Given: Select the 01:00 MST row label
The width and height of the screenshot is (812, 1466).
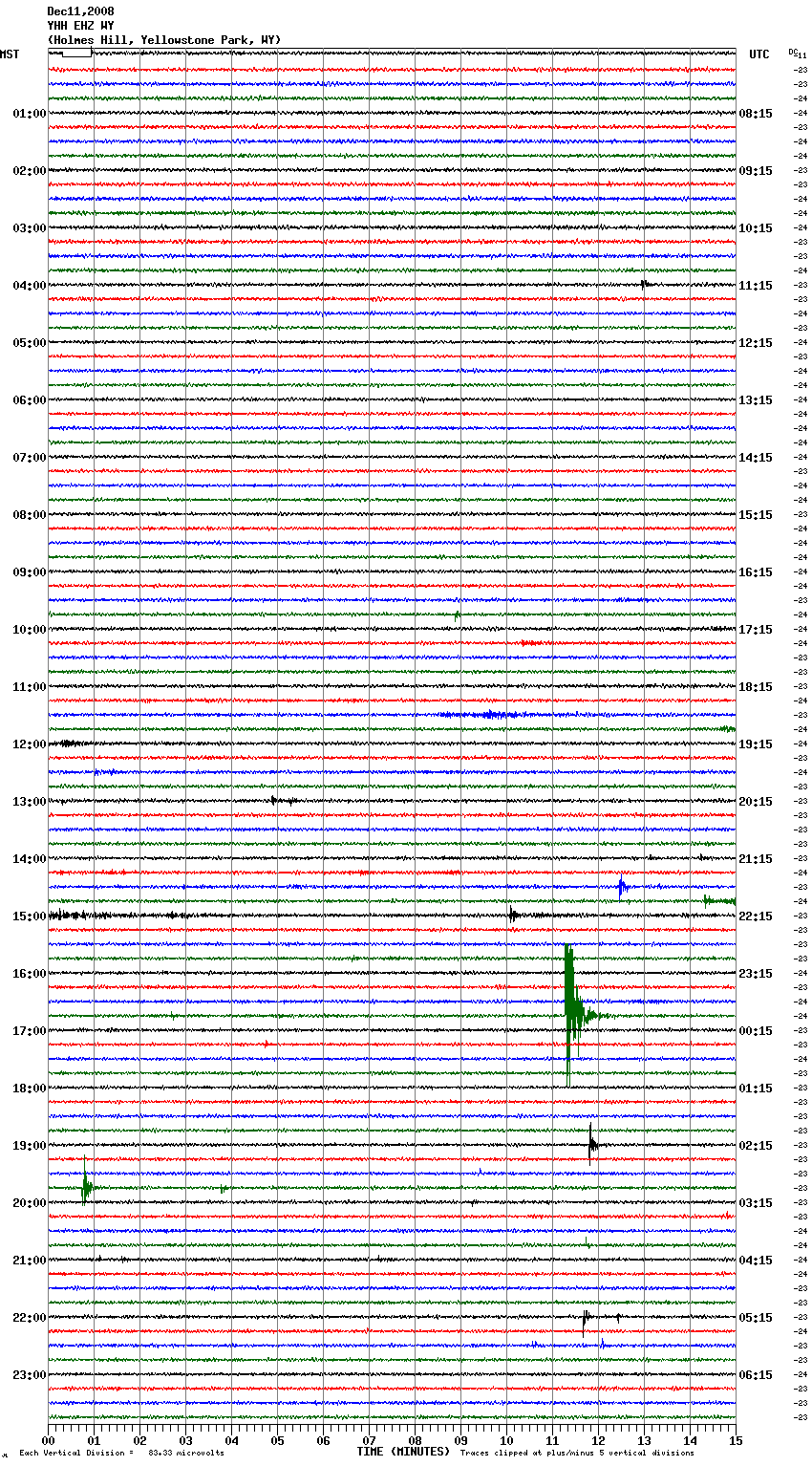Looking at the screenshot, I should [29, 114].
